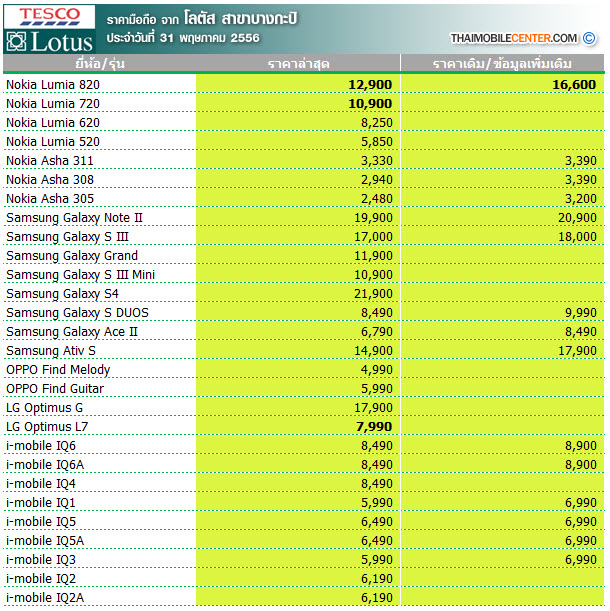
Task: Select the Nokia Lumia 720 row name
Action: [53, 104]
